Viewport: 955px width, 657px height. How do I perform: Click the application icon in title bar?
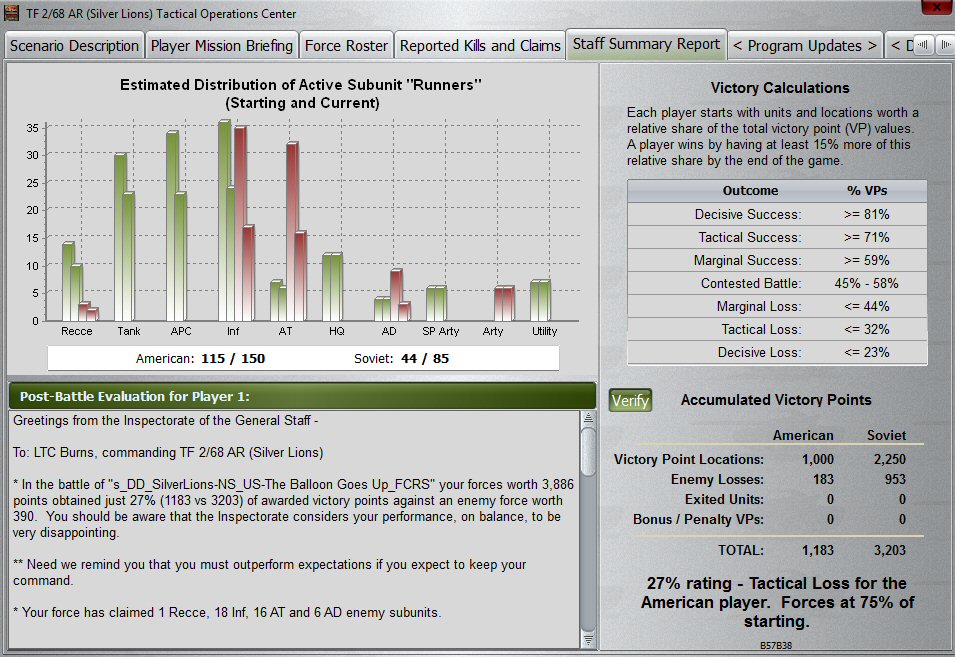12,13
